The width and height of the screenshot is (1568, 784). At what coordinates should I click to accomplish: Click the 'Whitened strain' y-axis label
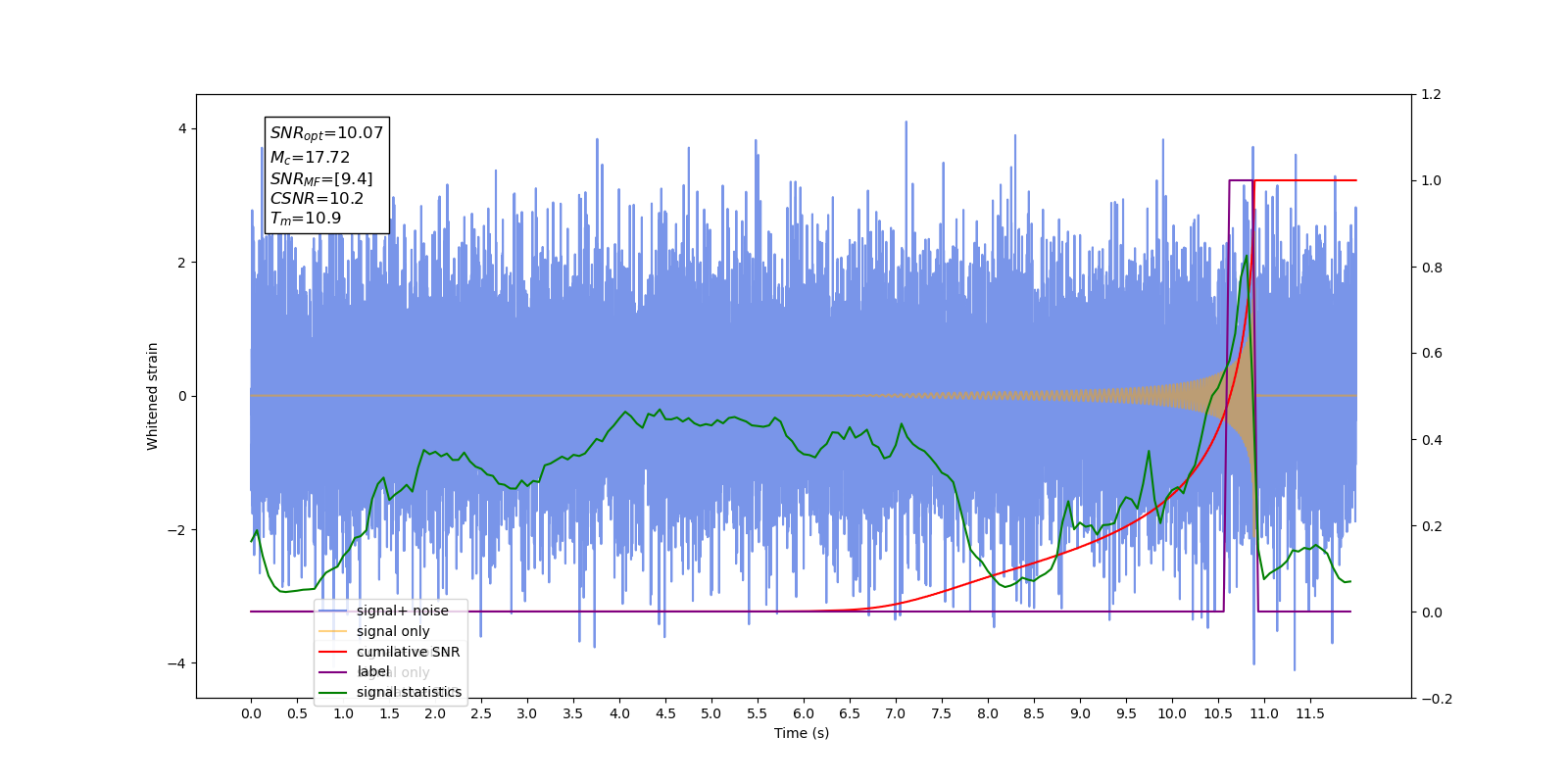pos(152,396)
